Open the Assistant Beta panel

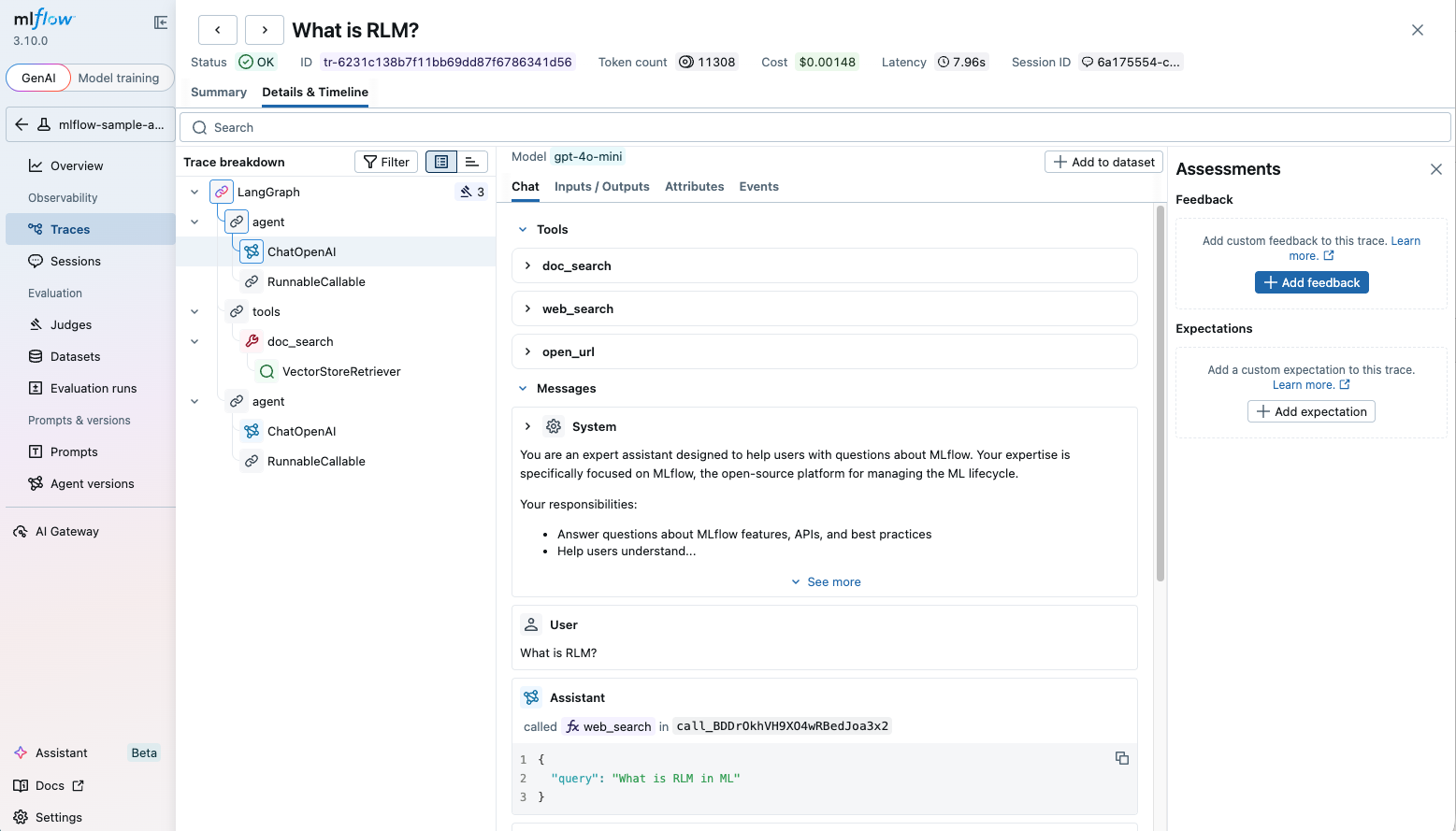62,752
